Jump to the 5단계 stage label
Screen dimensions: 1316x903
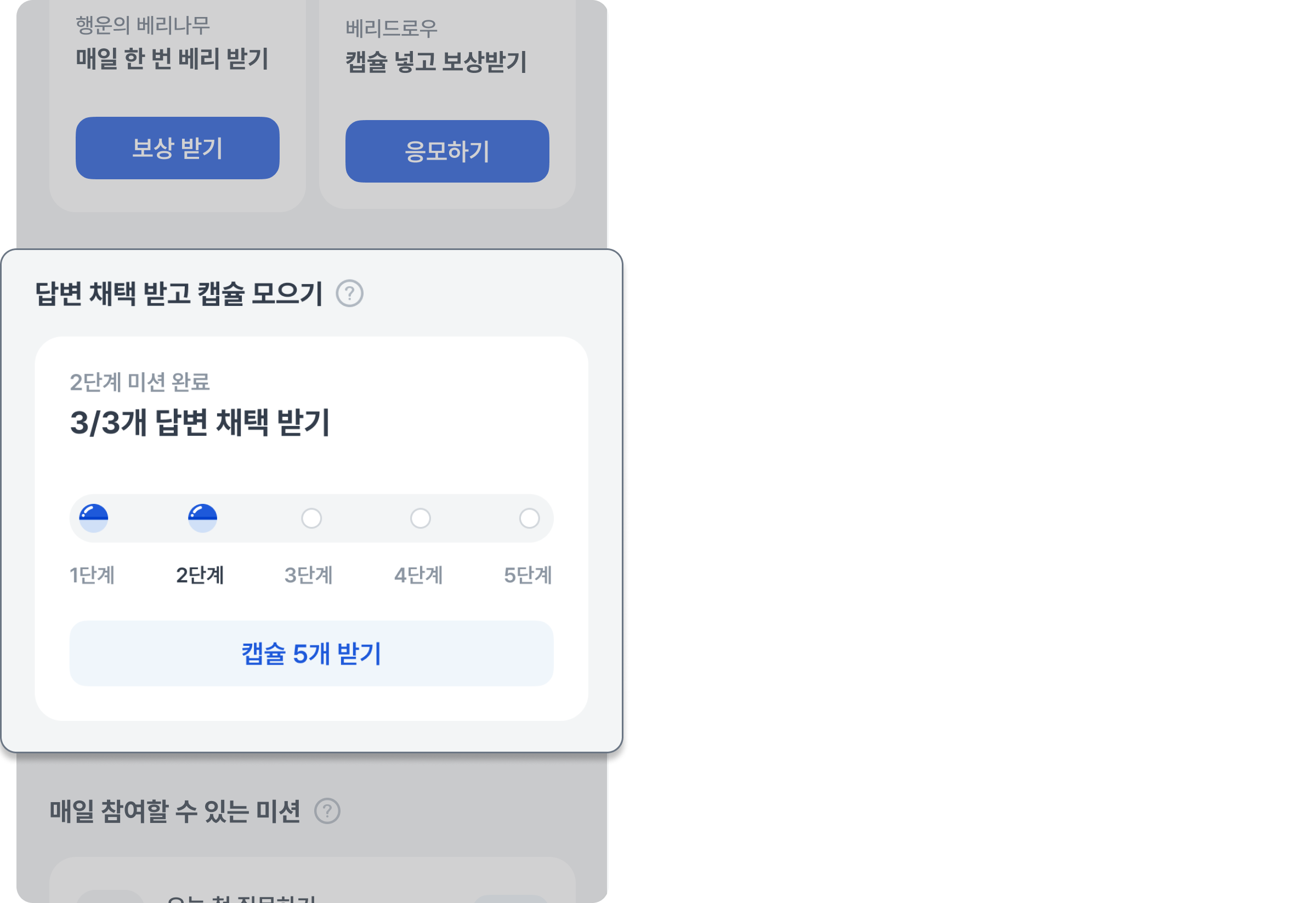[x=527, y=575]
